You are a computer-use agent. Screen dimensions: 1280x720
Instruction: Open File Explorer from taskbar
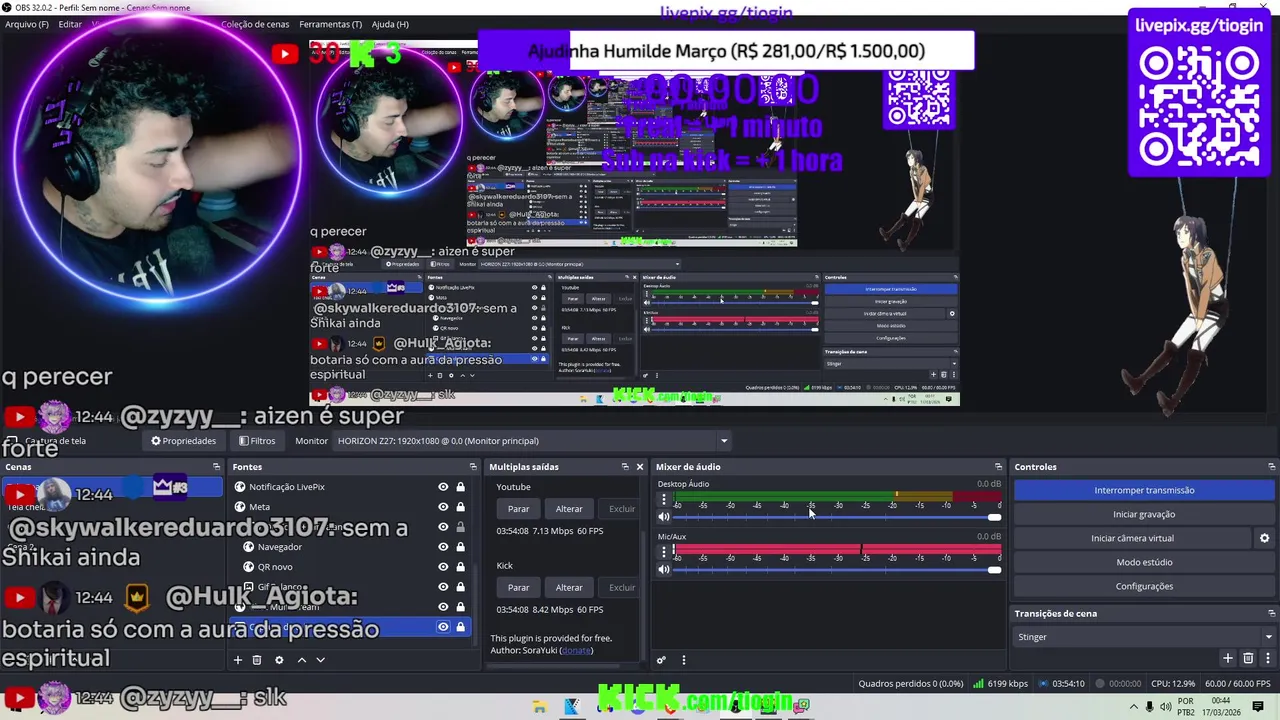click(540, 707)
